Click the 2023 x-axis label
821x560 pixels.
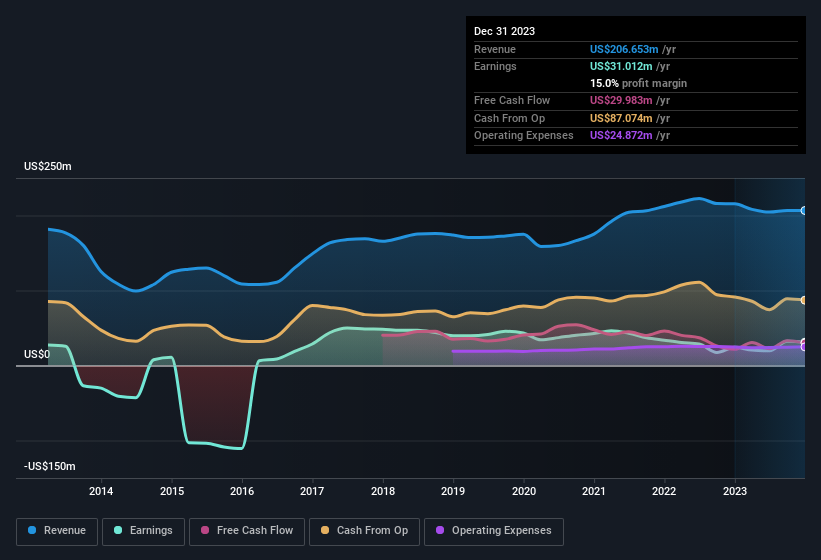coord(735,491)
